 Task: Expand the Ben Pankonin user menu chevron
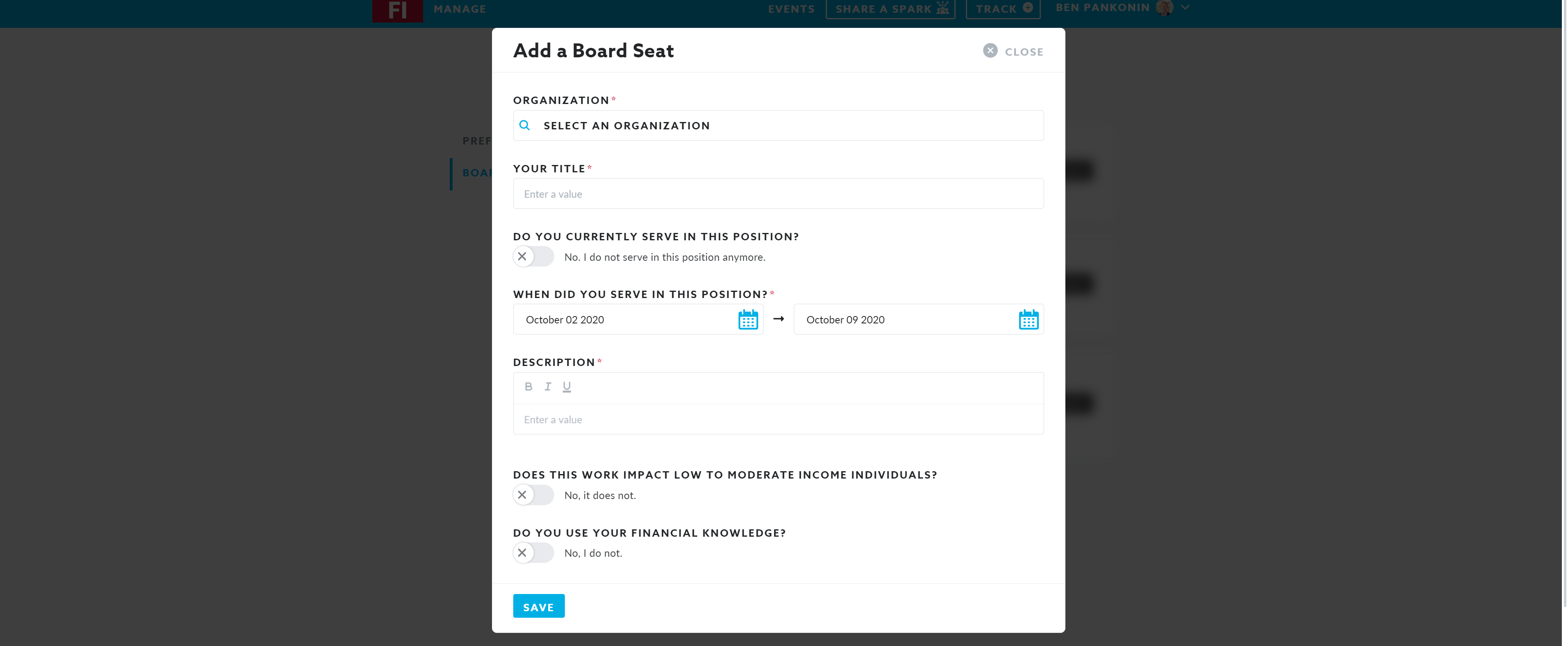coord(1185,8)
